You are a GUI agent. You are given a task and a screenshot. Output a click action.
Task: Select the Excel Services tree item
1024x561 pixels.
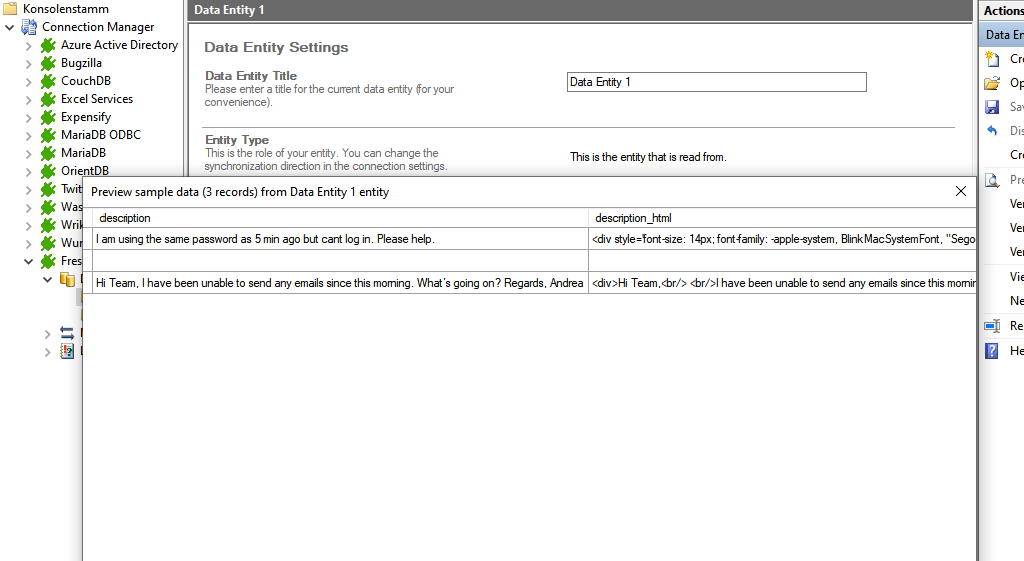click(97, 99)
